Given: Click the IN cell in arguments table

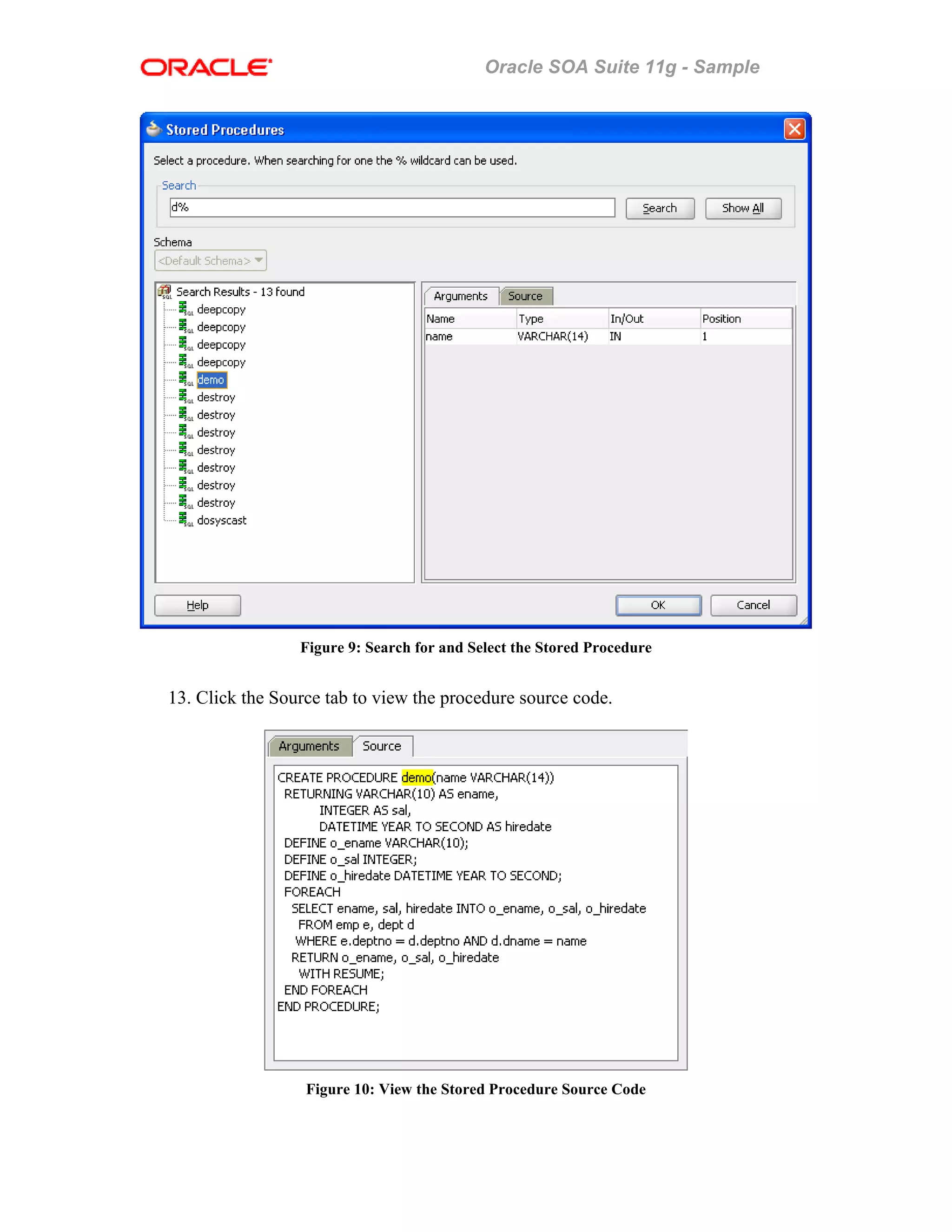Looking at the screenshot, I should [x=654, y=337].
